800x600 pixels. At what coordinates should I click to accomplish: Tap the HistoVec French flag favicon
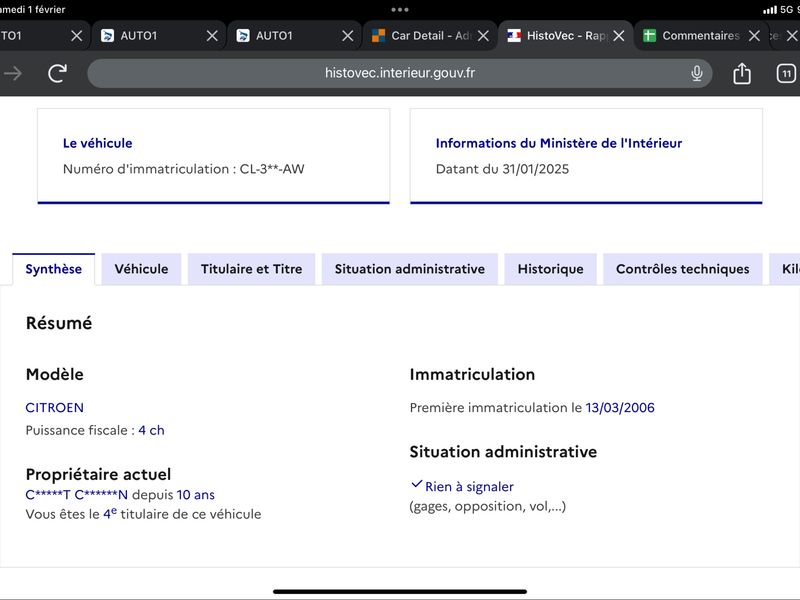pyautogui.click(x=514, y=36)
